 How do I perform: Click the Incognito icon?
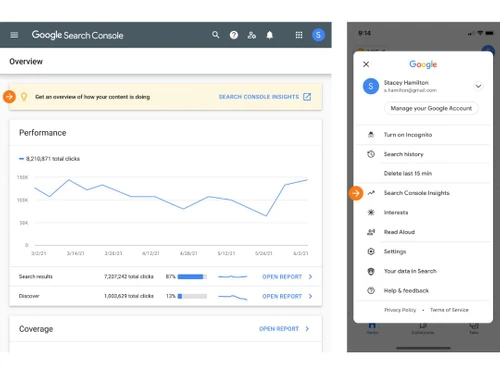point(371,135)
